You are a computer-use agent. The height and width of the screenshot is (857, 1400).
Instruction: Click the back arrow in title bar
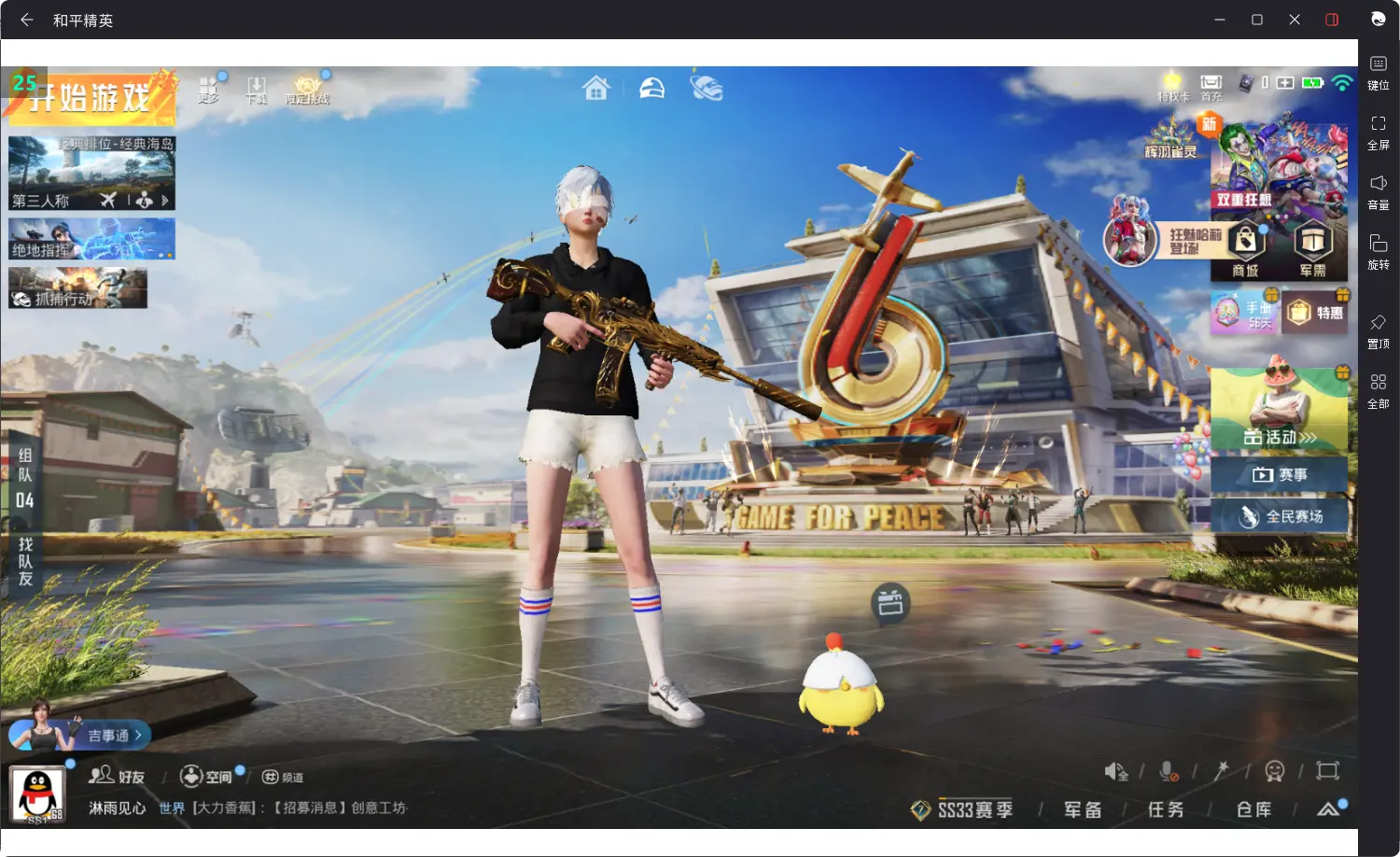26,20
